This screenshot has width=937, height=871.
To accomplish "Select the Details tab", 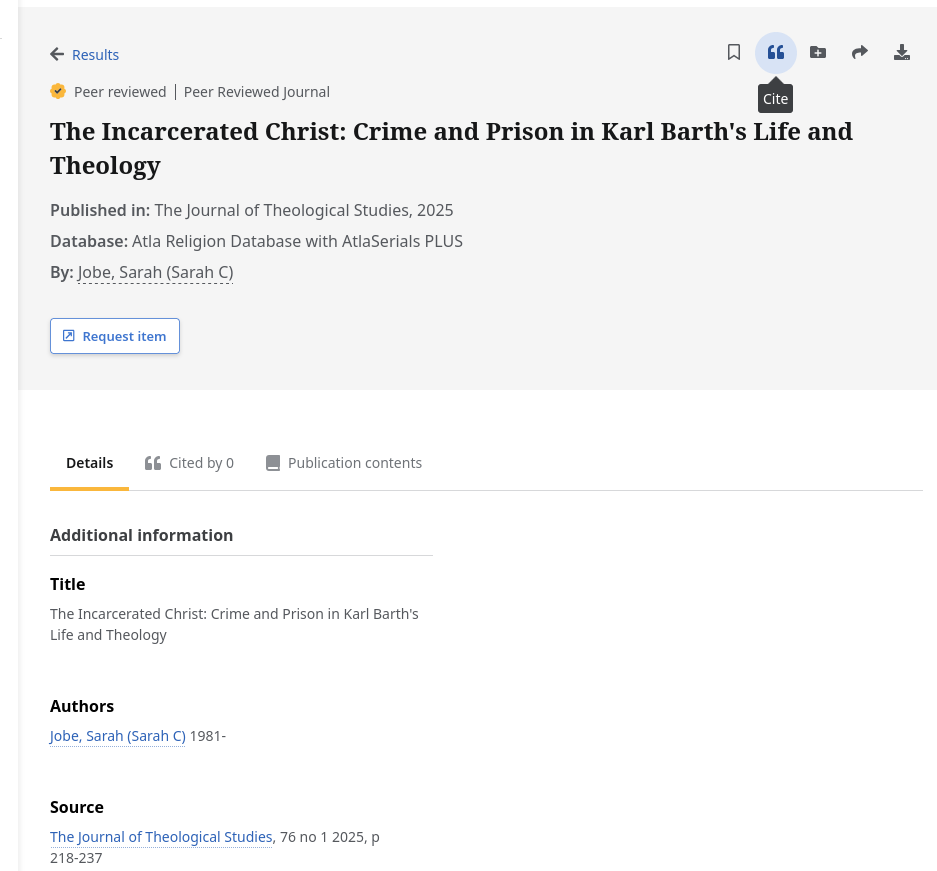I will pyautogui.click(x=89, y=462).
